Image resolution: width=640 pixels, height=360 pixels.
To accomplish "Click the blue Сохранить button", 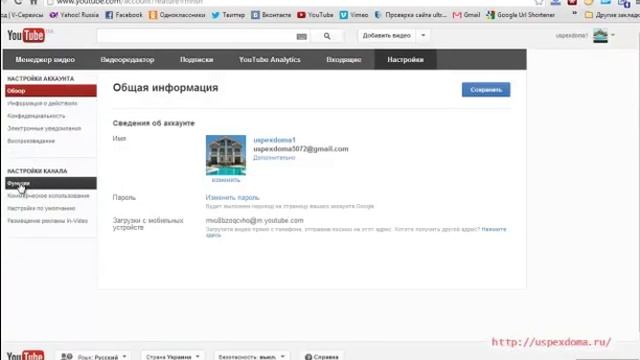I will [486, 90].
